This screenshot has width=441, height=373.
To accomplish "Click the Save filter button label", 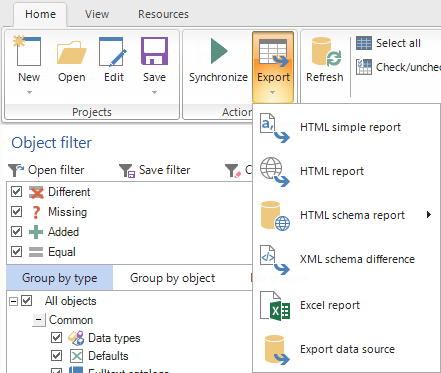I will (x=165, y=170).
